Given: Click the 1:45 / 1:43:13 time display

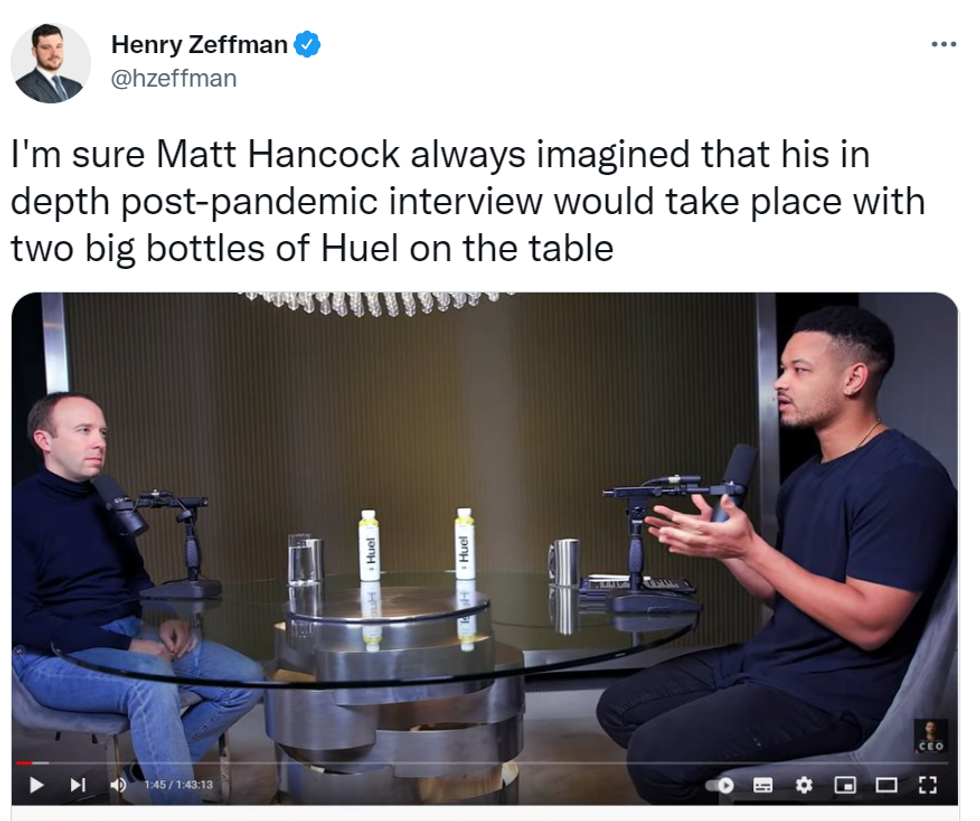Looking at the screenshot, I should click(x=178, y=785).
